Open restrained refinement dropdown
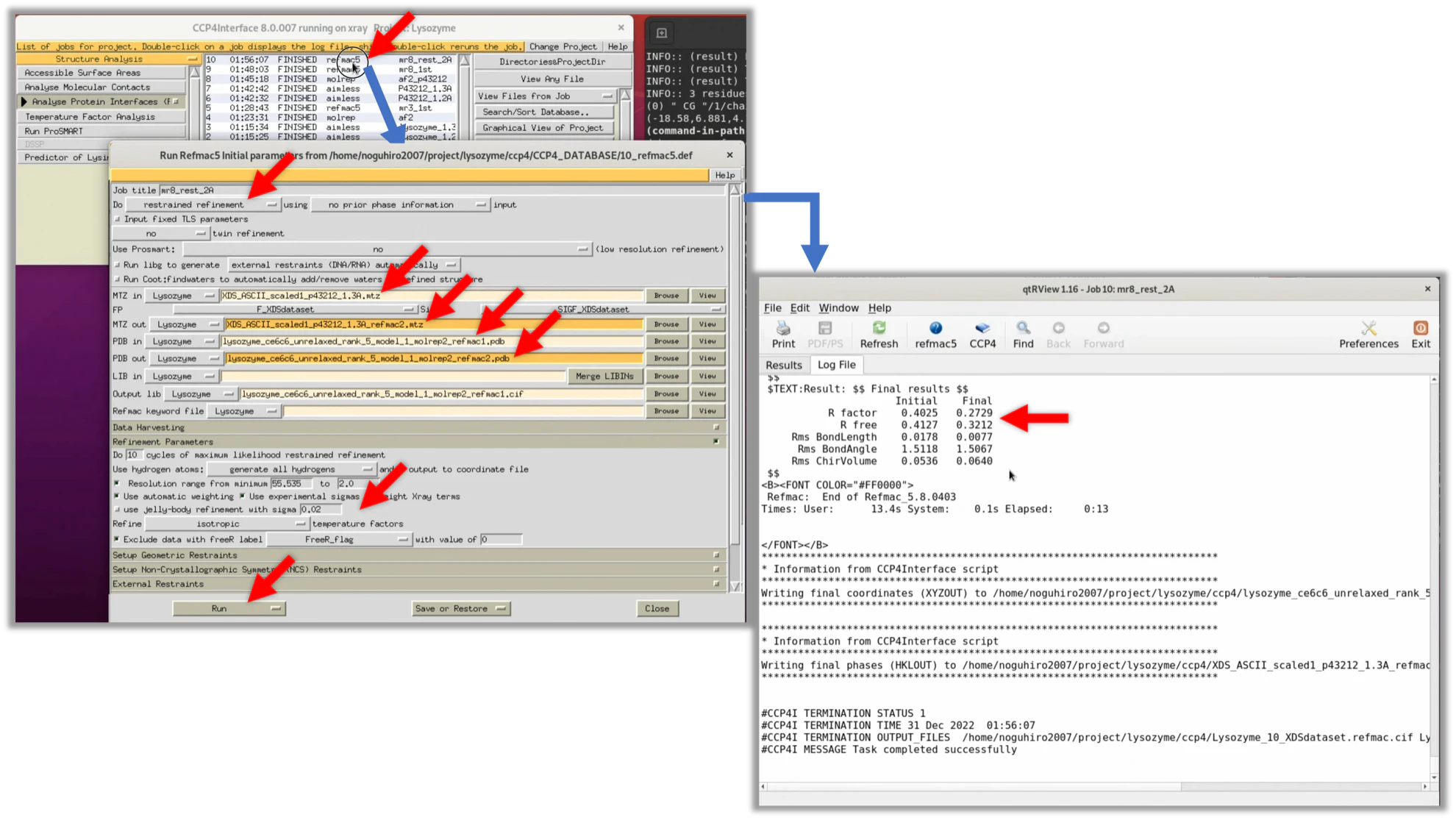1456x820 pixels. 201,205
